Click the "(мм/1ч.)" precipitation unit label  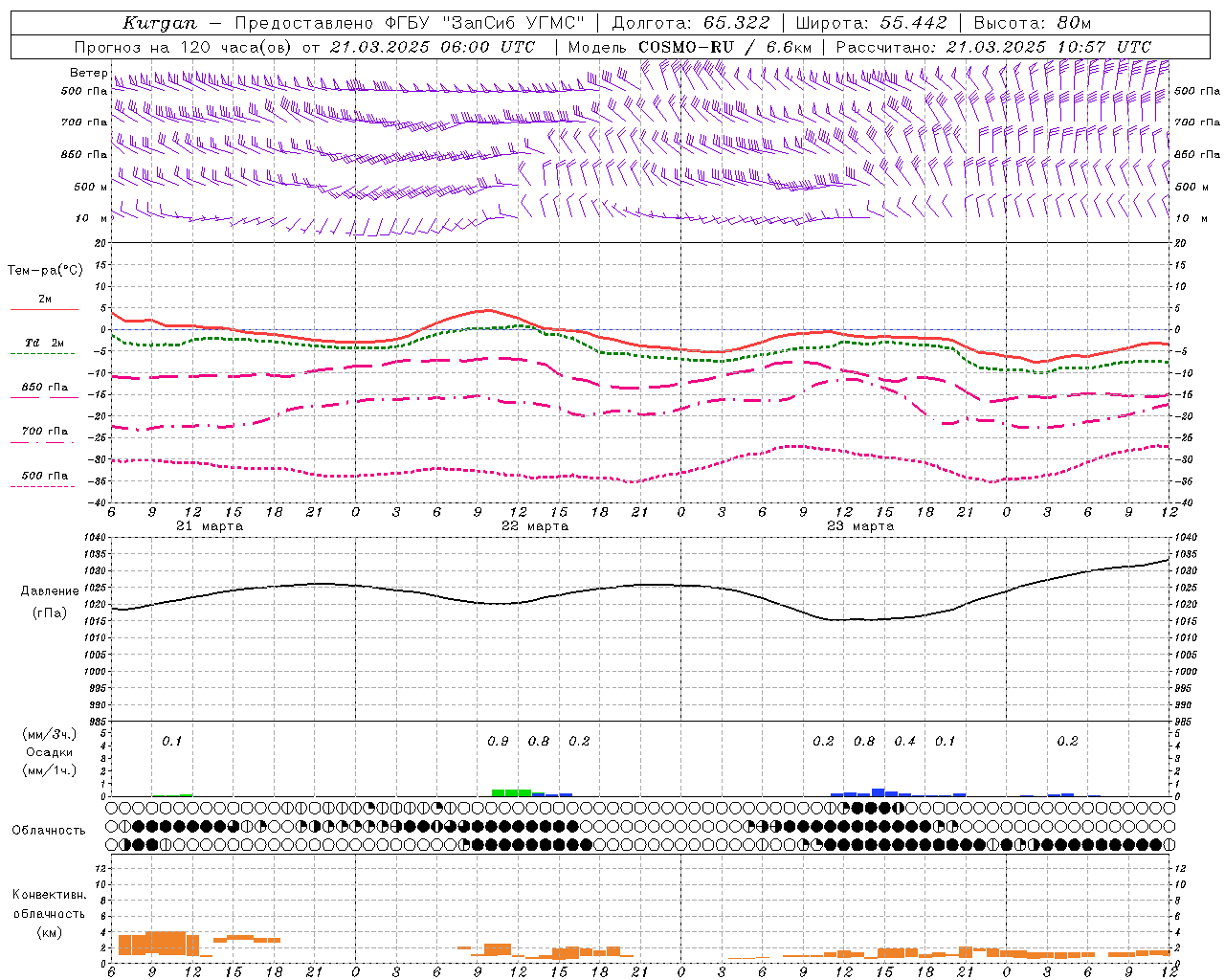pos(50,770)
